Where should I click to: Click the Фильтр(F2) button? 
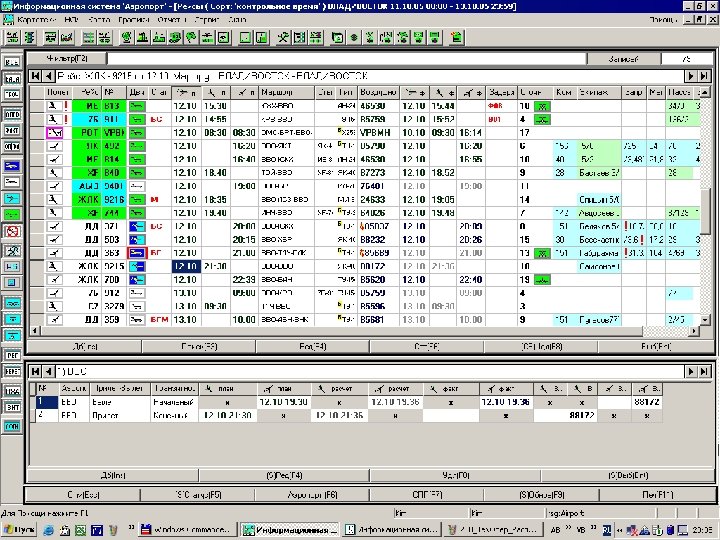point(67,58)
